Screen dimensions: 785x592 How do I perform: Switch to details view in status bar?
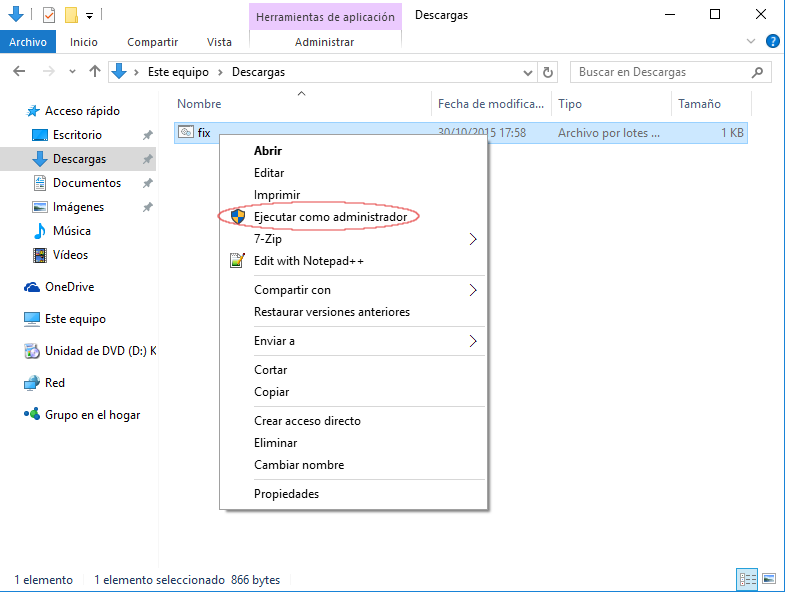746,579
